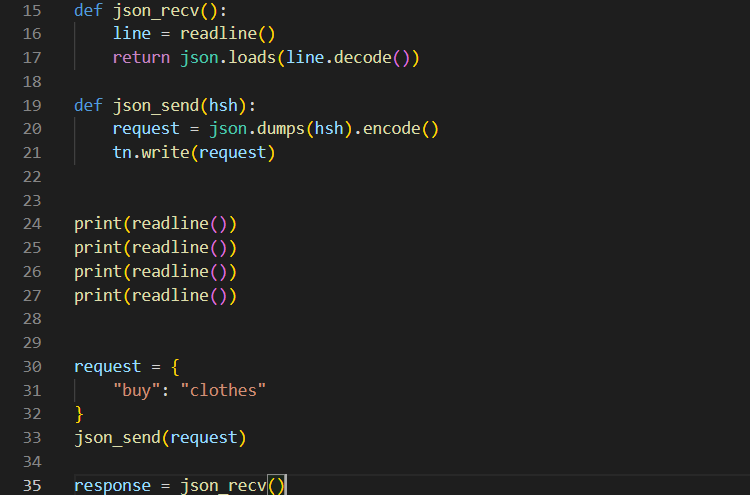This screenshot has width=750, height=495.
Task: Click the request argument on line 33
Action: point(204,439)
